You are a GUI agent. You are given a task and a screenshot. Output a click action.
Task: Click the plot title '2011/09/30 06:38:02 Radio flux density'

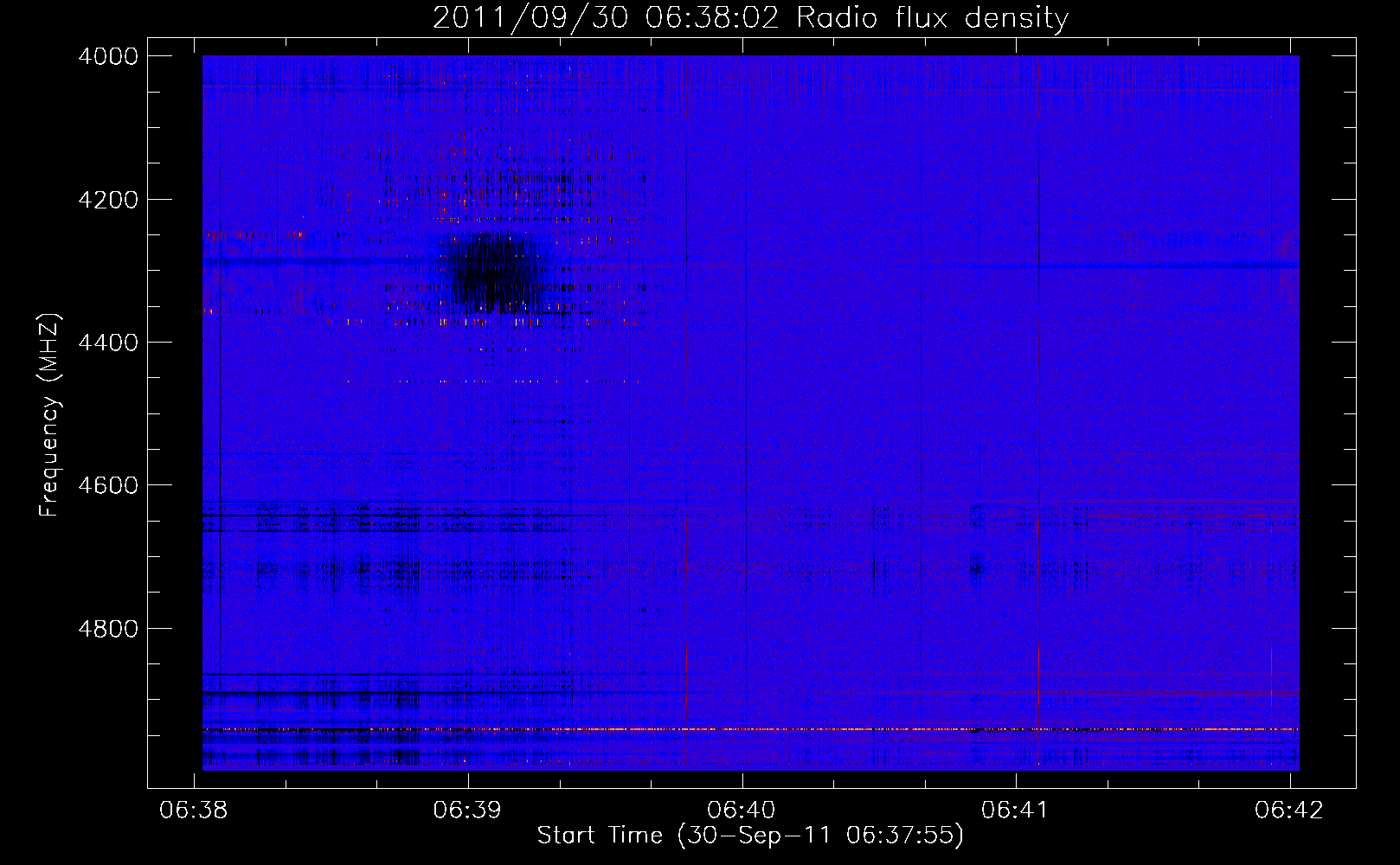pos(750,17)
